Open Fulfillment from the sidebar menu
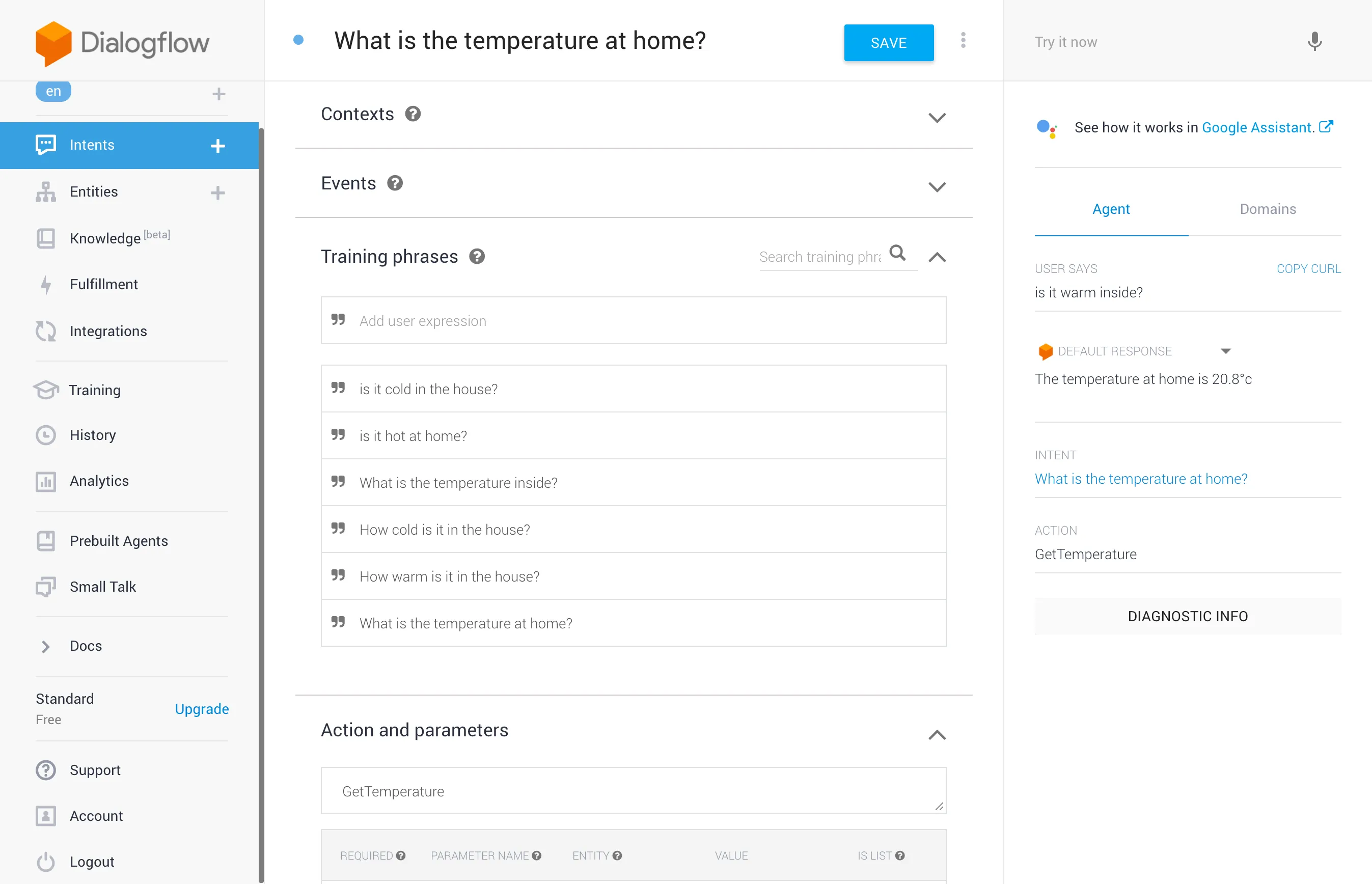 (103, 284)
